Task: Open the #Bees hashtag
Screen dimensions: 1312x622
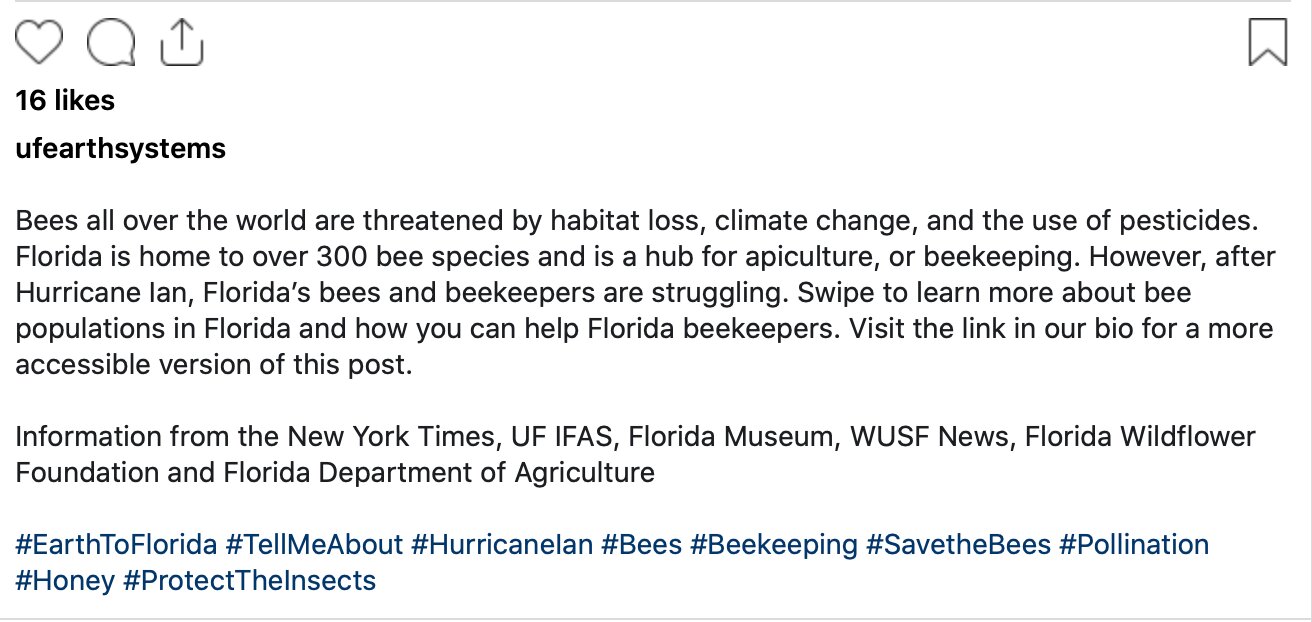Action: coord(642,545)
